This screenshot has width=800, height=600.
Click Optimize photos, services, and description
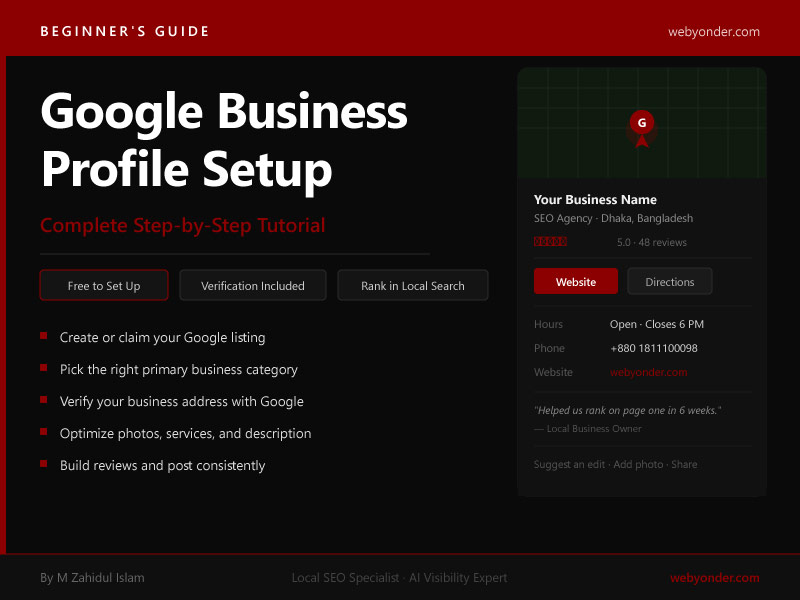pyautogui.click(x=185, y=434)
